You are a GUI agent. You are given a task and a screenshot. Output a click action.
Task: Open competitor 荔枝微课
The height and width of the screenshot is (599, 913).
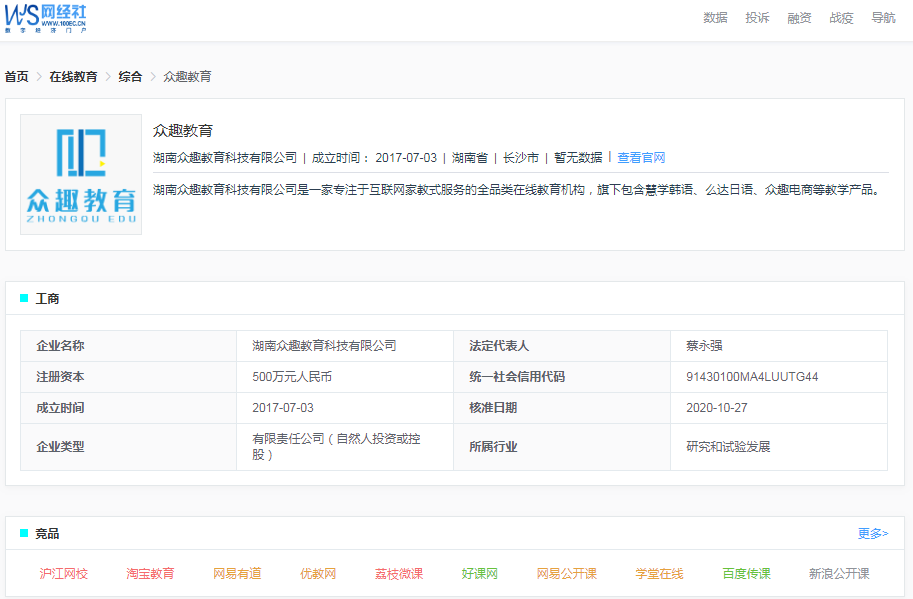tap(399, 573)
